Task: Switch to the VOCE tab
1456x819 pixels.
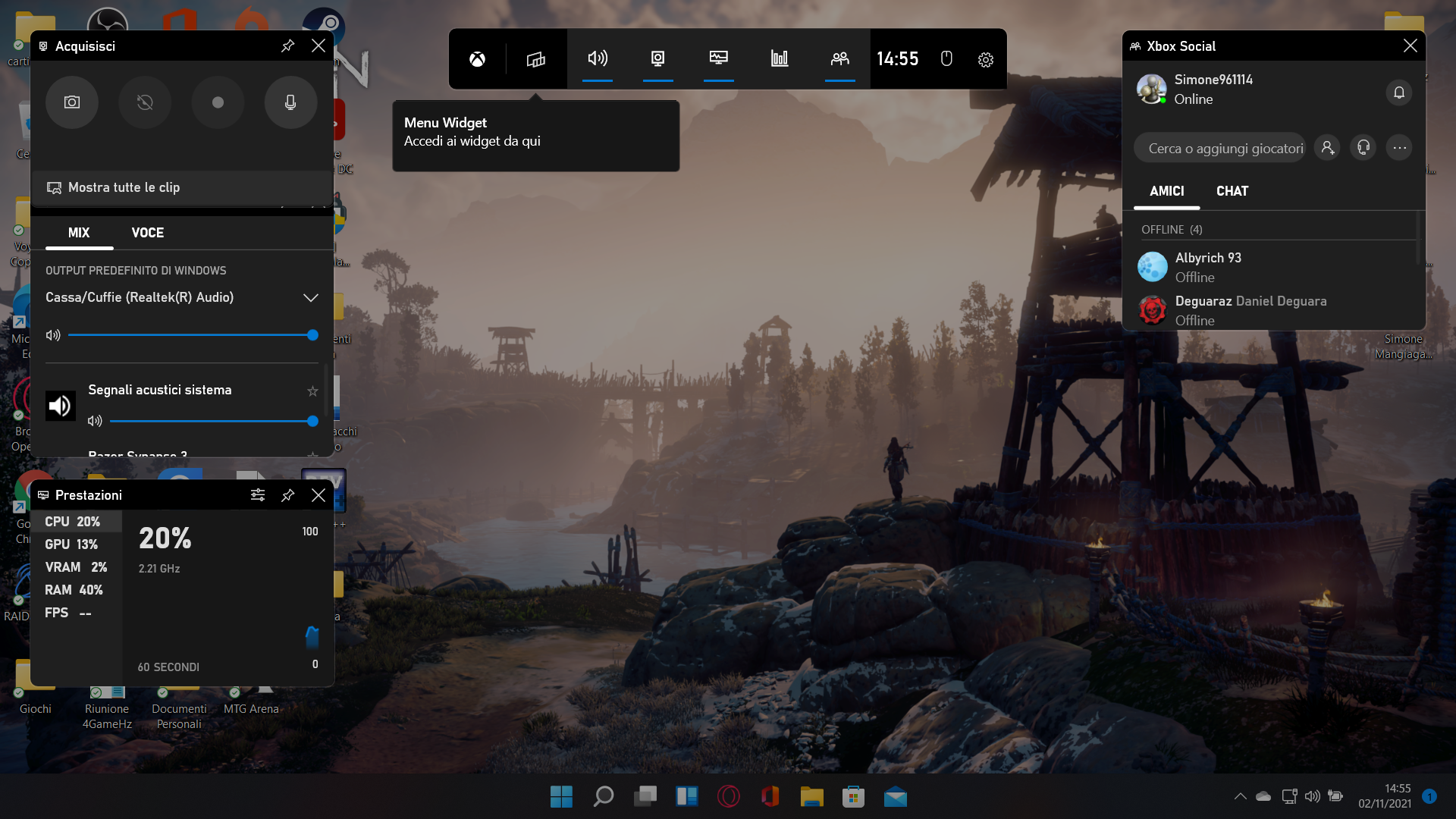Action: click(148, 233)
